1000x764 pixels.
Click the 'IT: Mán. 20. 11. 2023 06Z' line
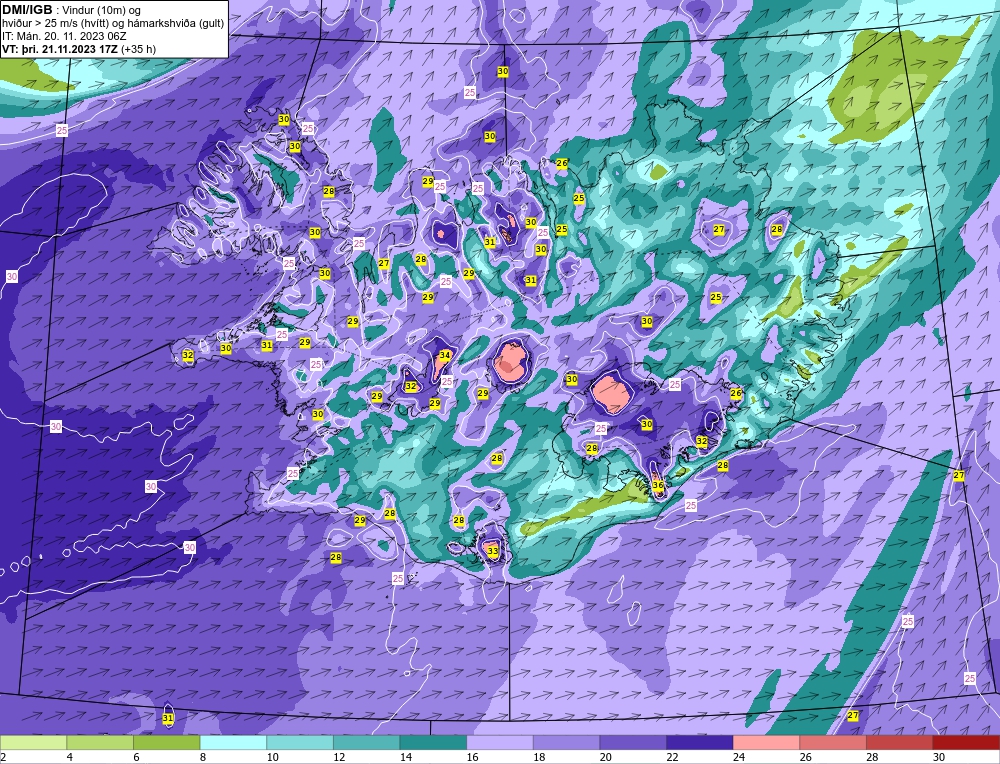(x=64, y=36)
